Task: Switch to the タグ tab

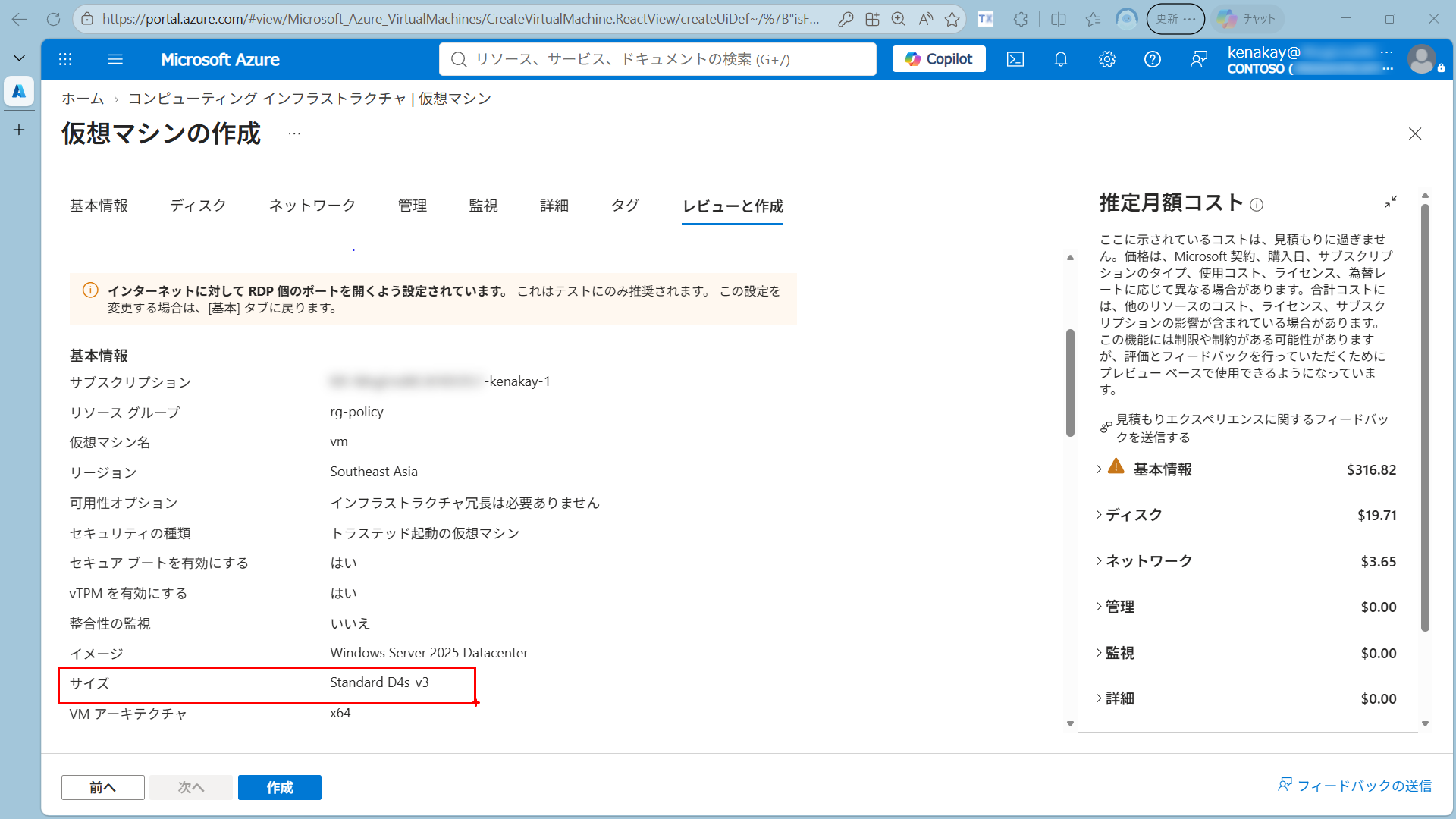Action: 625,206
